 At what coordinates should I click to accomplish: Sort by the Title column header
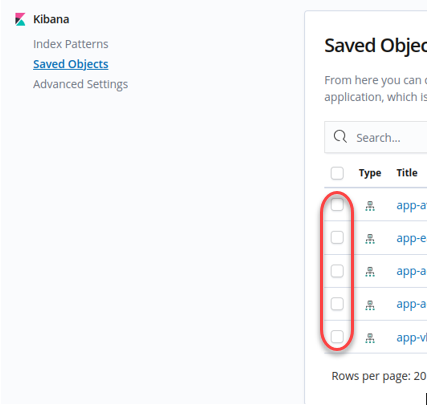407,173
